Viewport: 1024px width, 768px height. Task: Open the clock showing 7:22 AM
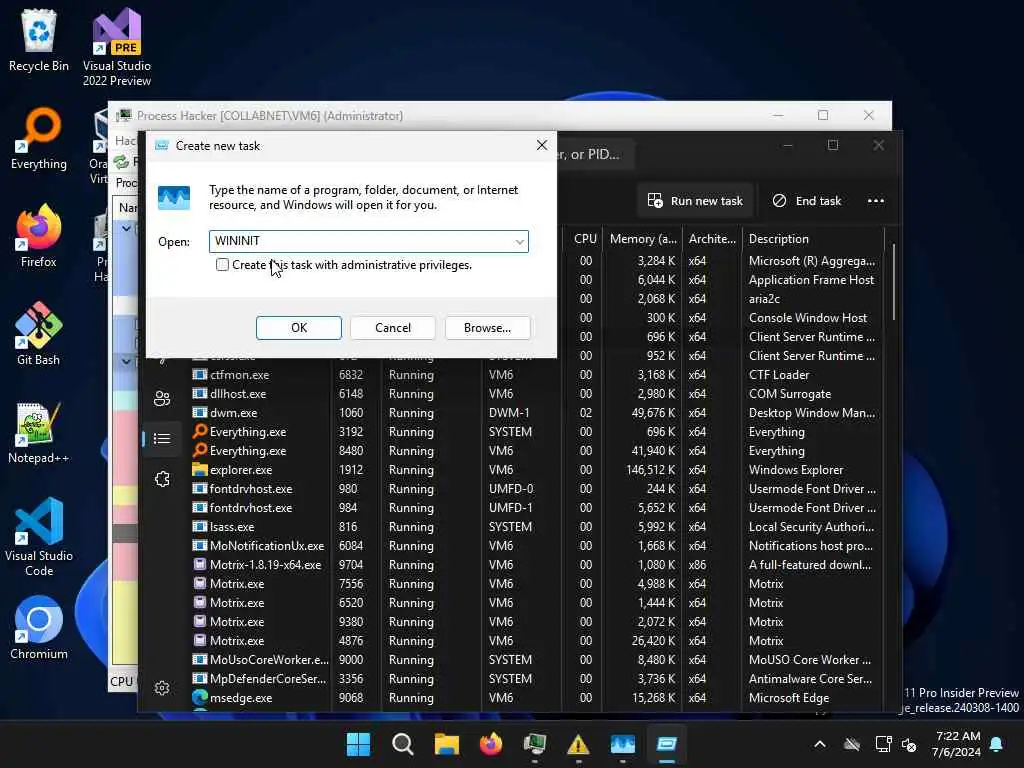click(956, 744)
